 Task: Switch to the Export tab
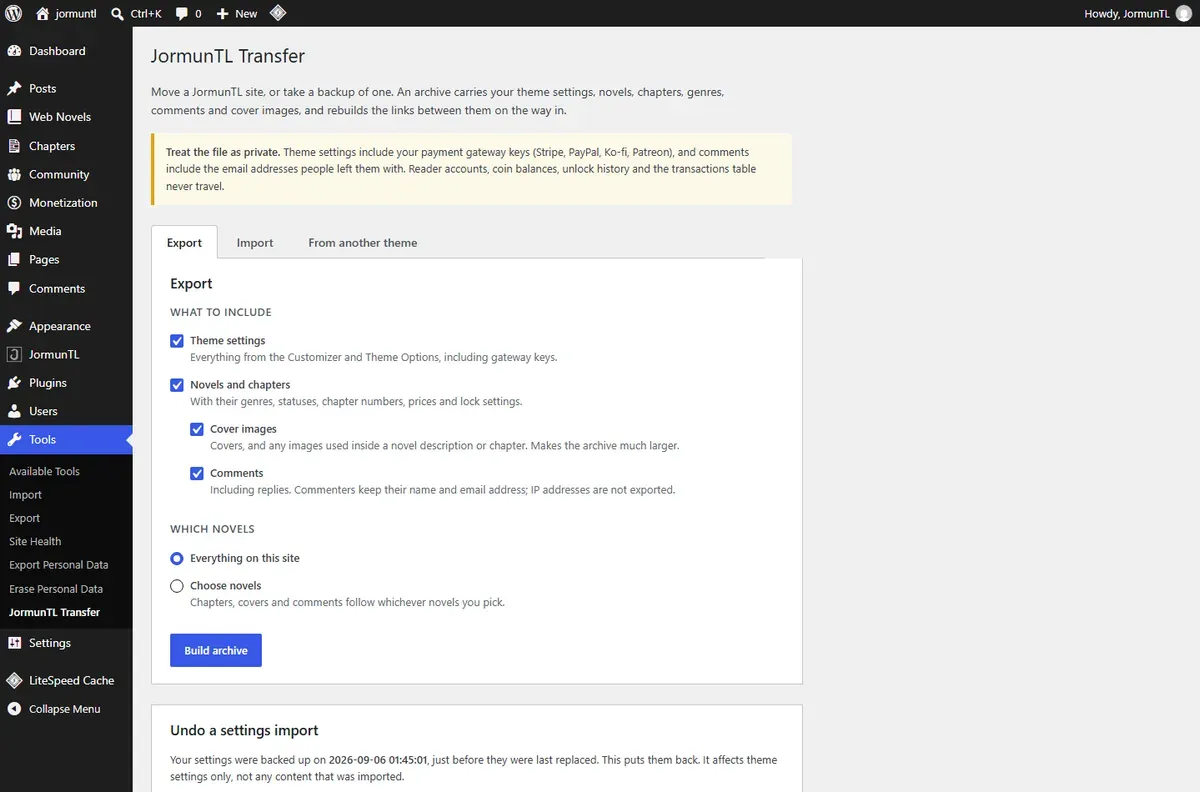[x=184, y=242]
